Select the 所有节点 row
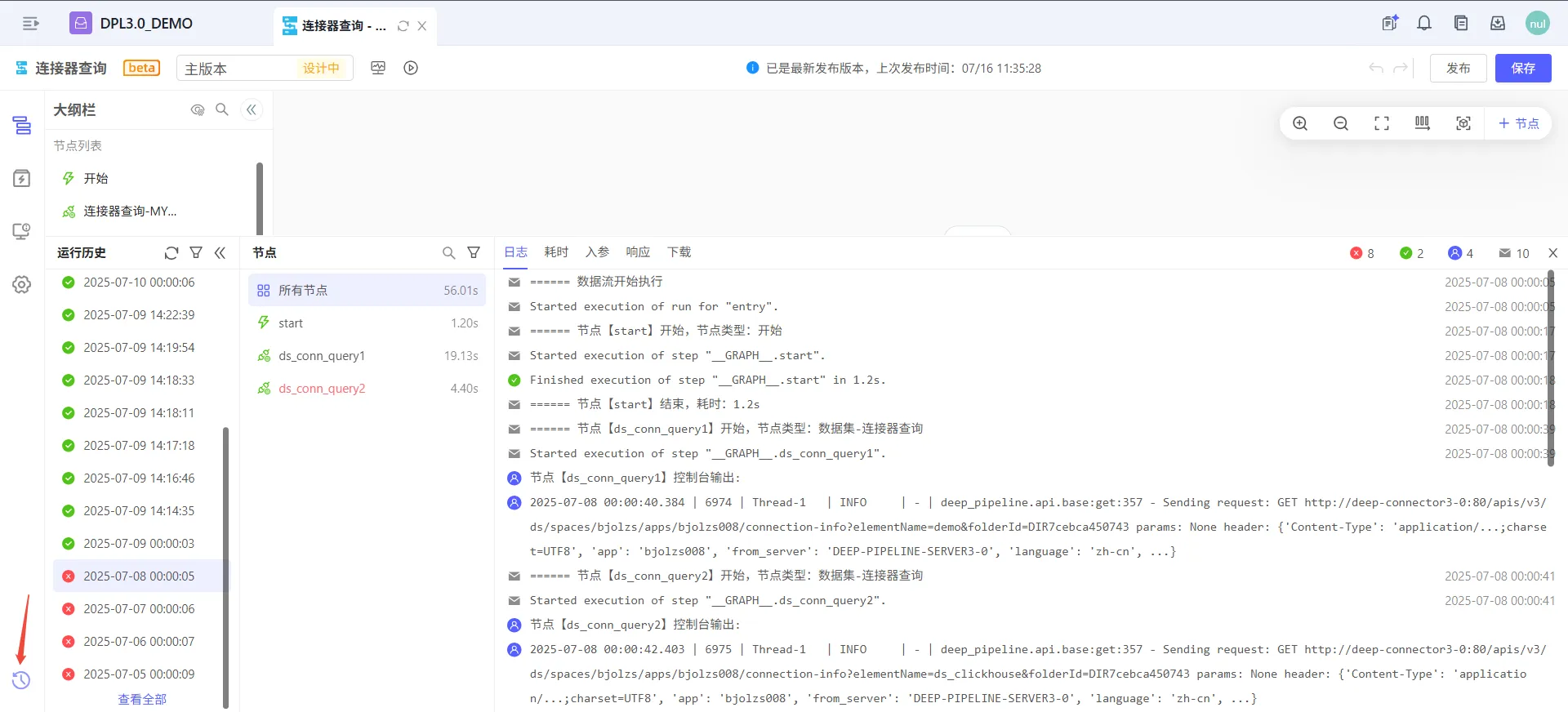This screenshot has height=712, width=1568. (367, 290)
